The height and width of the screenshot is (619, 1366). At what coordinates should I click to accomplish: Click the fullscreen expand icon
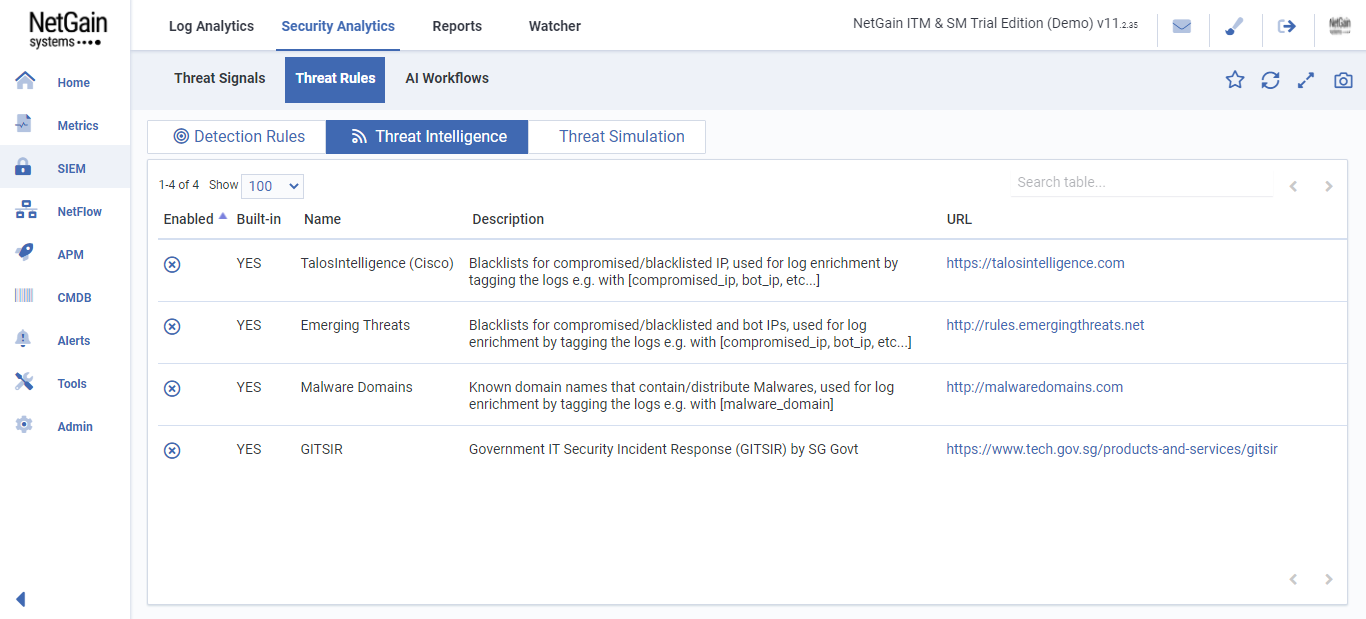pos(1306,80)
